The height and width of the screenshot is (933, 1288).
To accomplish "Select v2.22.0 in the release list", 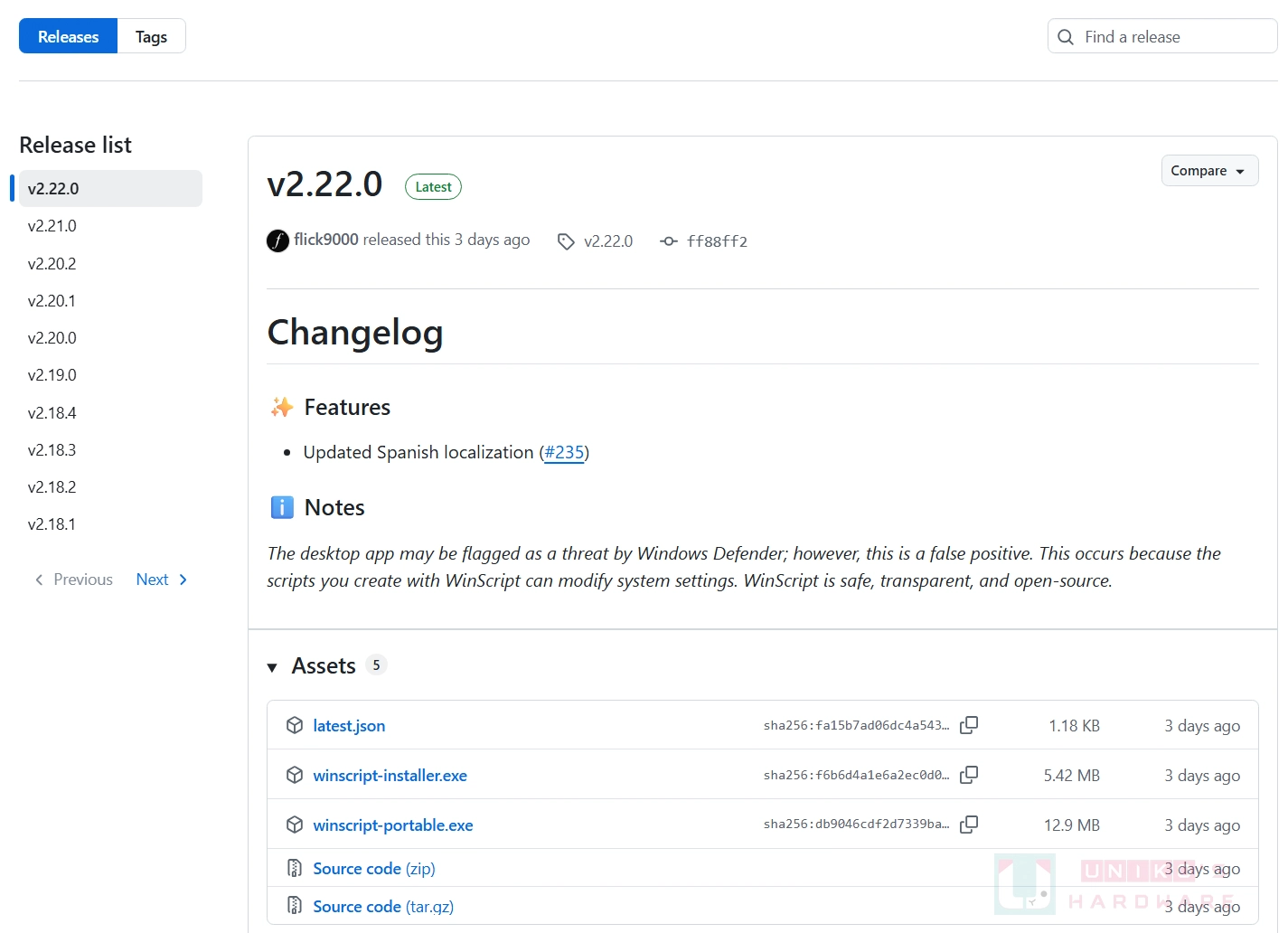I will click(110, 188).
